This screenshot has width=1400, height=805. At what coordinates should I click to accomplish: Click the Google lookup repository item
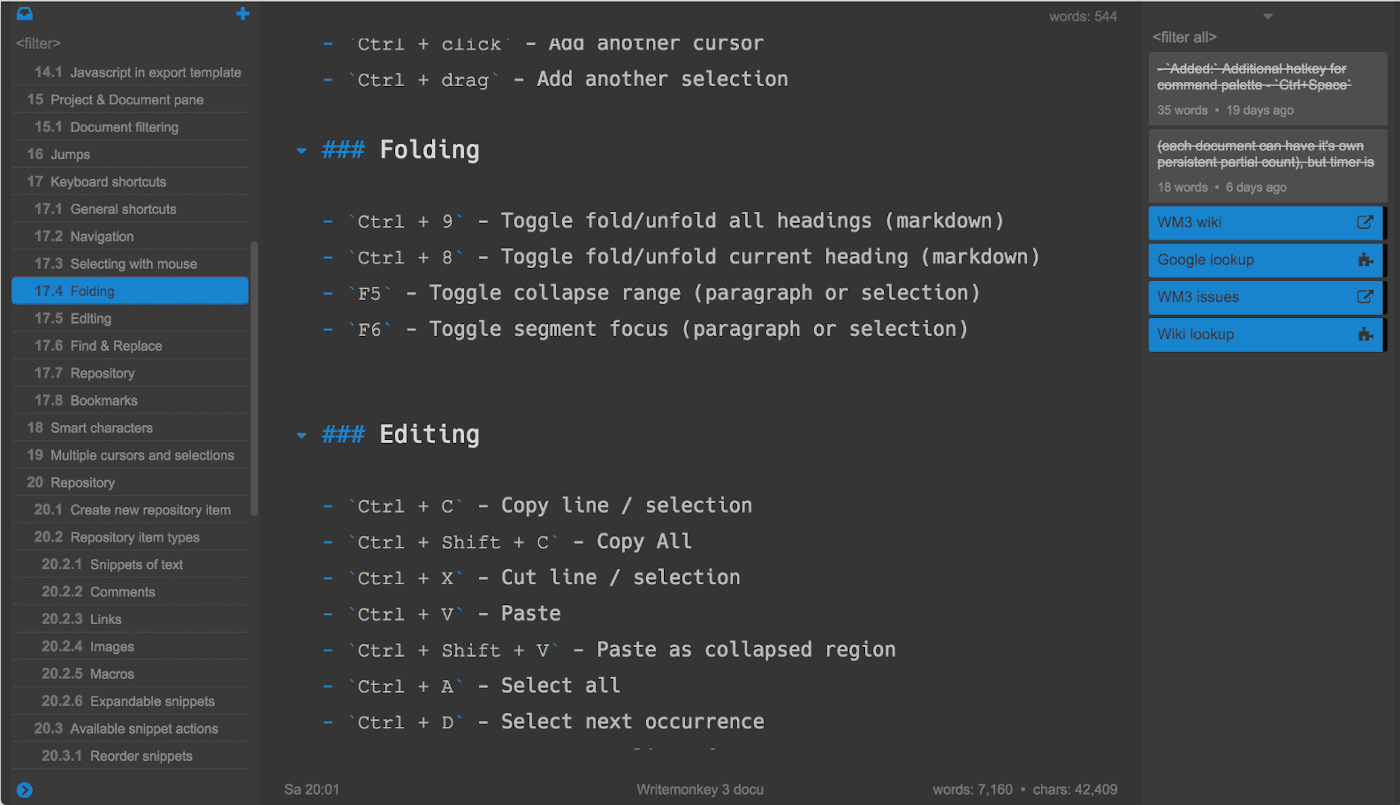(1250, 260)
